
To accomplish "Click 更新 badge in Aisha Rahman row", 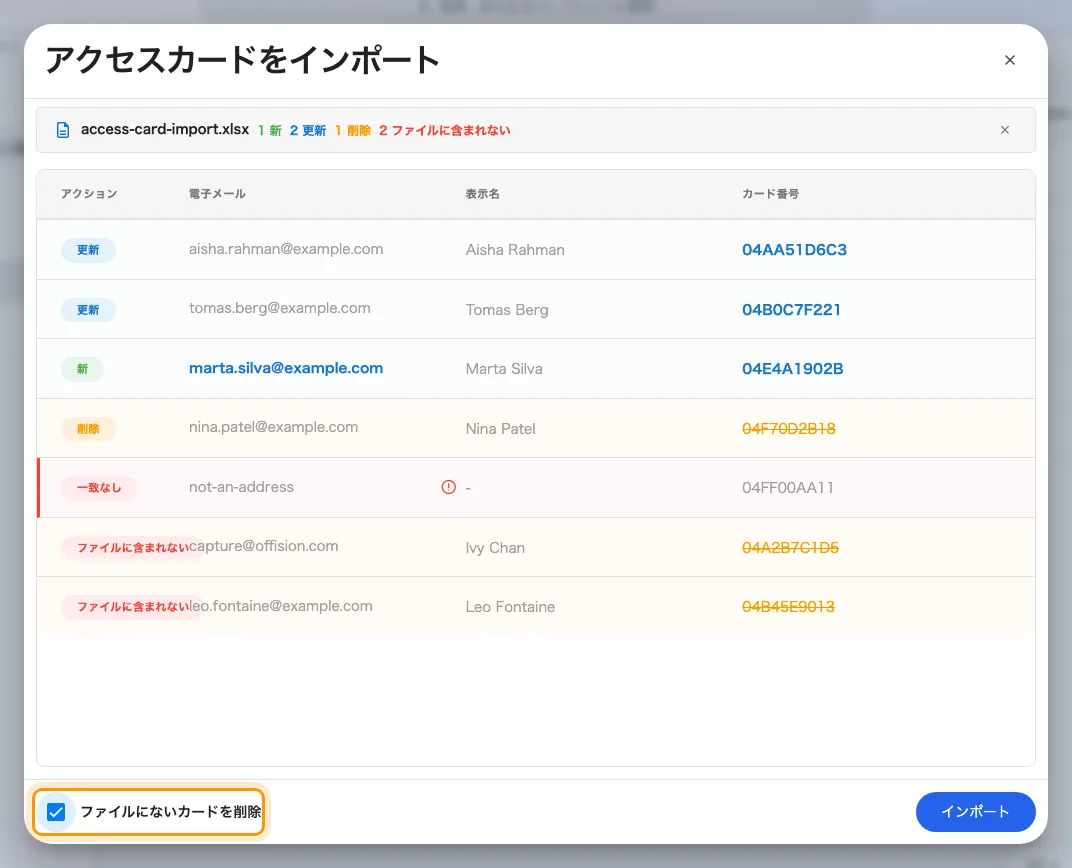I will pyautogui.click(x=88, y=250).
